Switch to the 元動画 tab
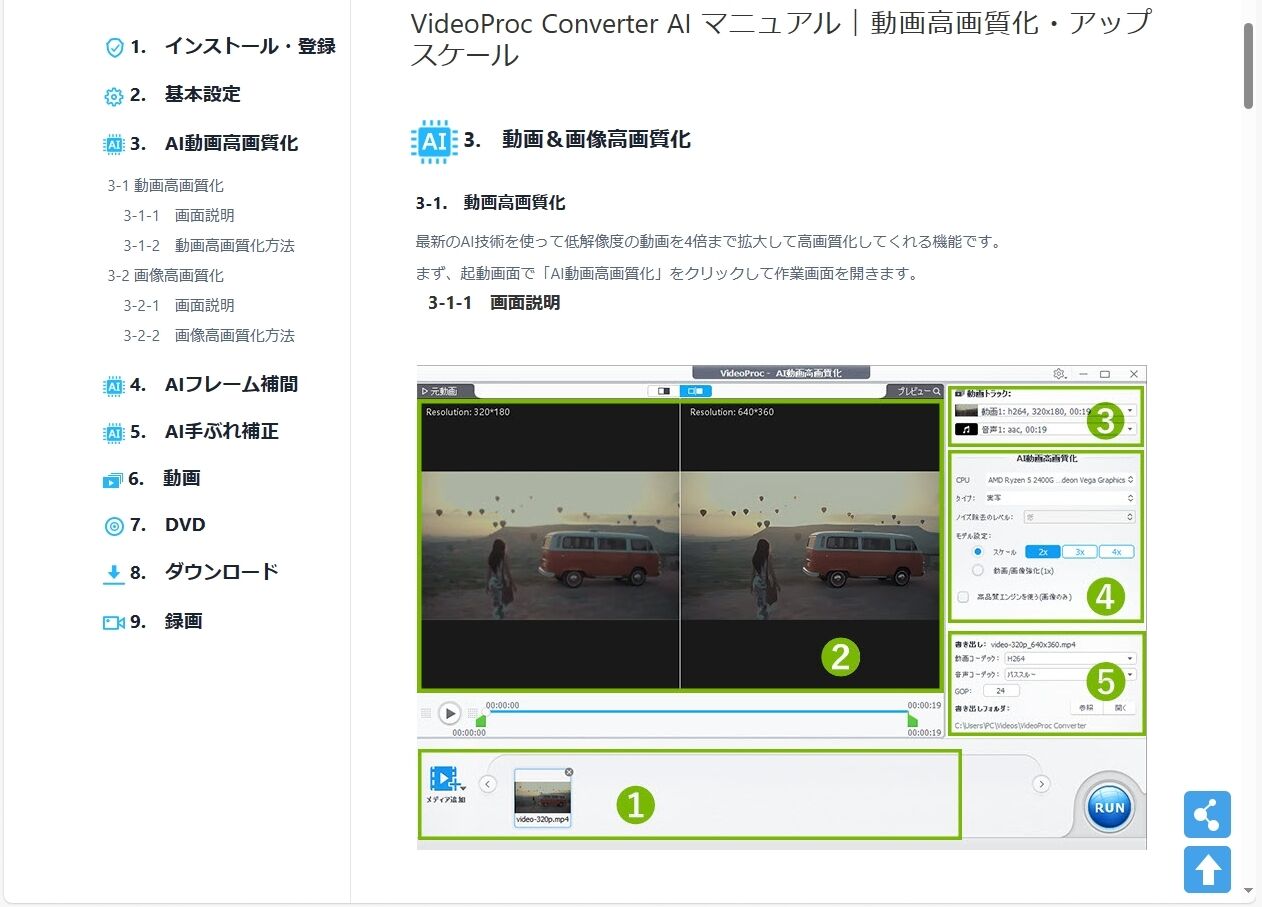The height and width of the screenshot is (907, 1262). point(446,391)
